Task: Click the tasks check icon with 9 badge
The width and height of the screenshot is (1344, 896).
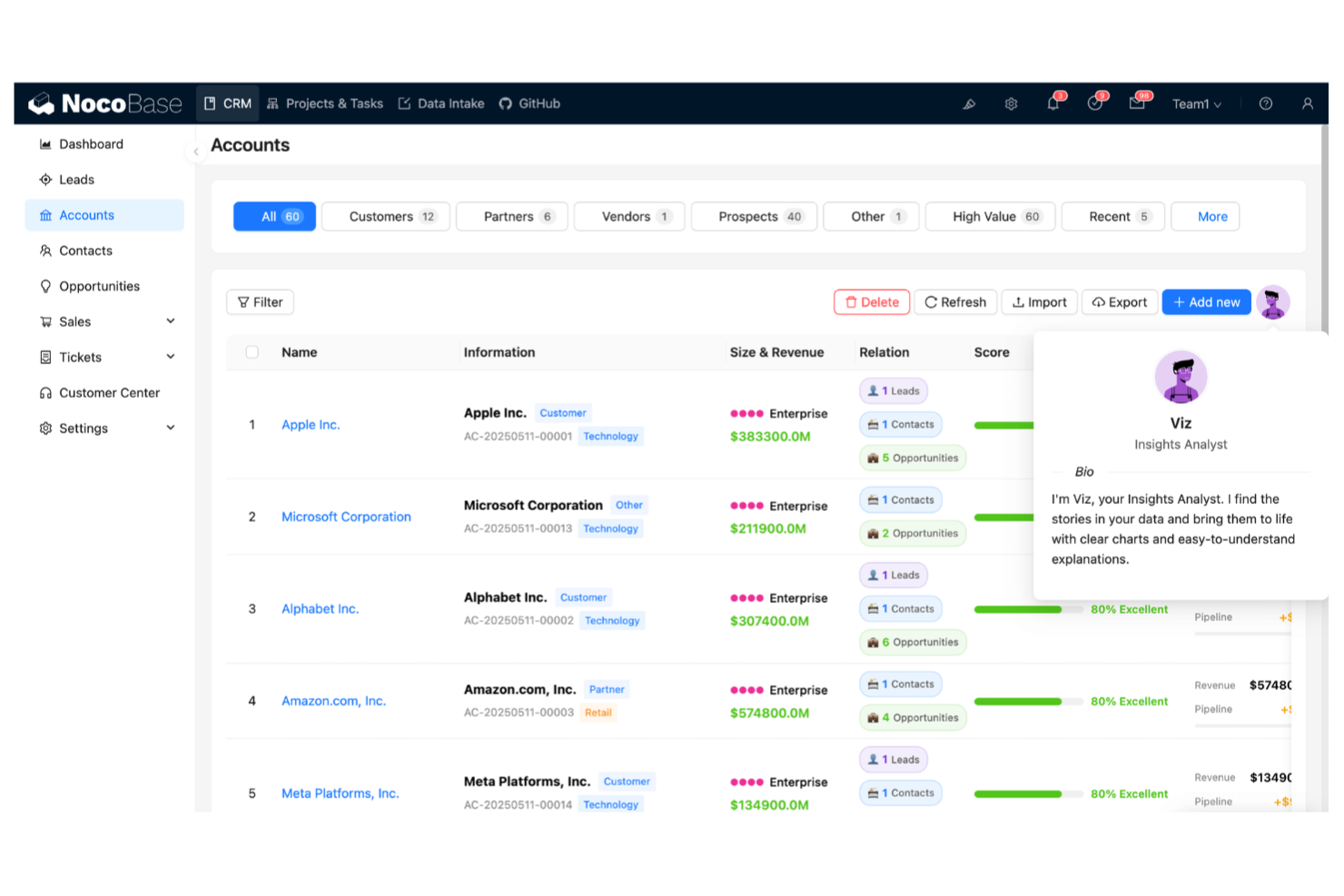Action: point(1094,103)
